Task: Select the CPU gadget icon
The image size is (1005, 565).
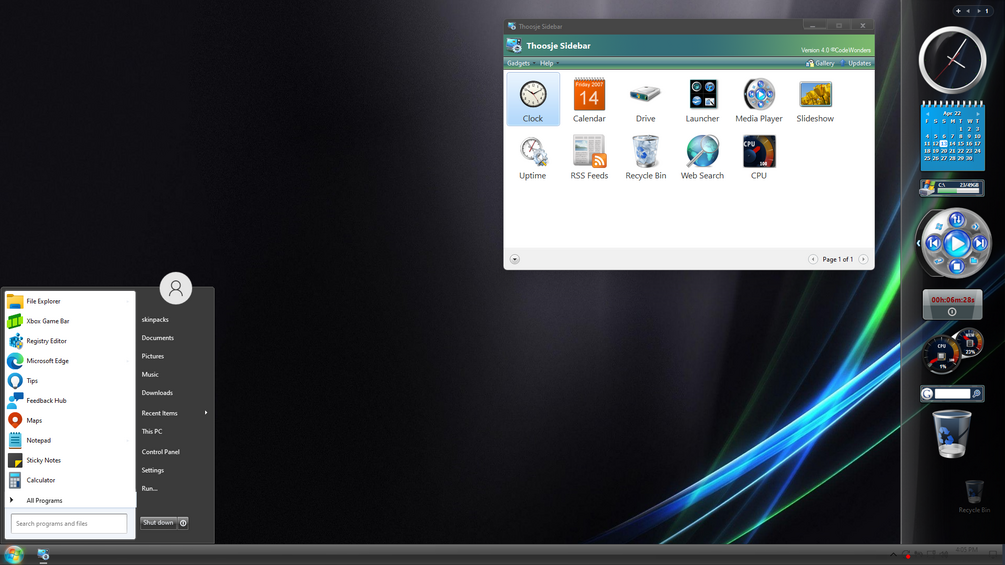Action: pyautogui.click(x=759, y=157)
